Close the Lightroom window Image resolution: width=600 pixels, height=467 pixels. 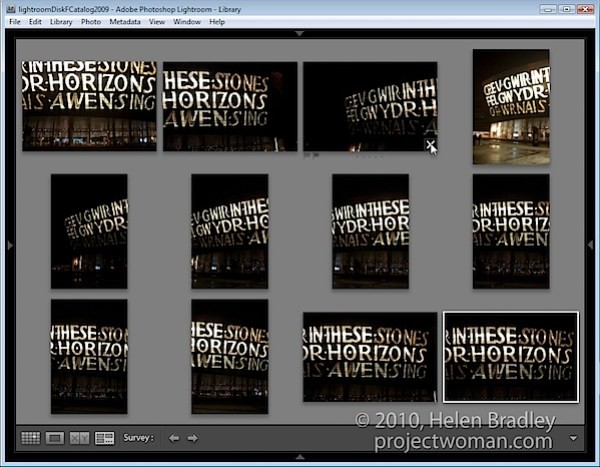[x=585, y=9]
